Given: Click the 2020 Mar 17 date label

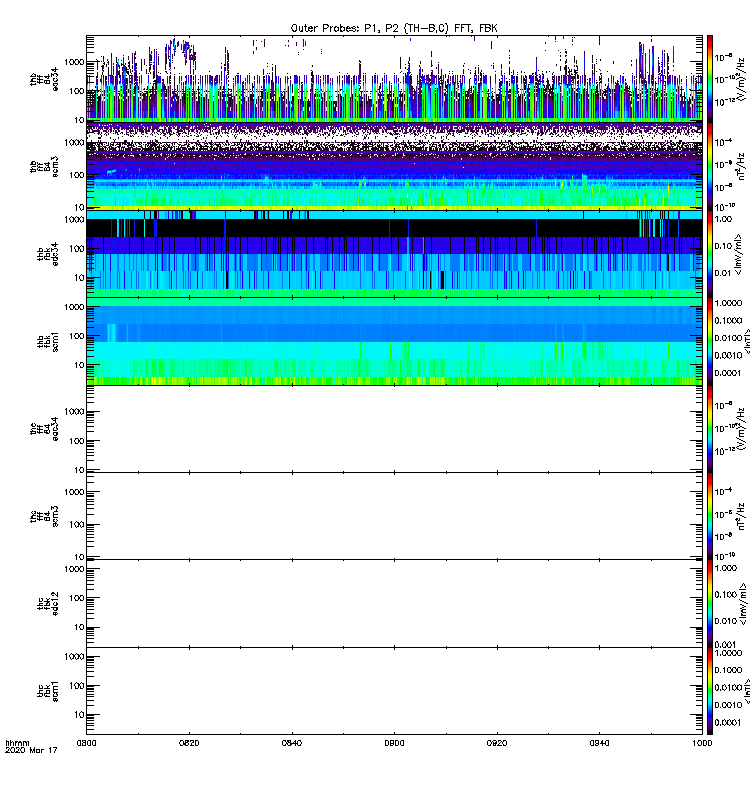Looking at the screenshot, I should pos(31,750).
